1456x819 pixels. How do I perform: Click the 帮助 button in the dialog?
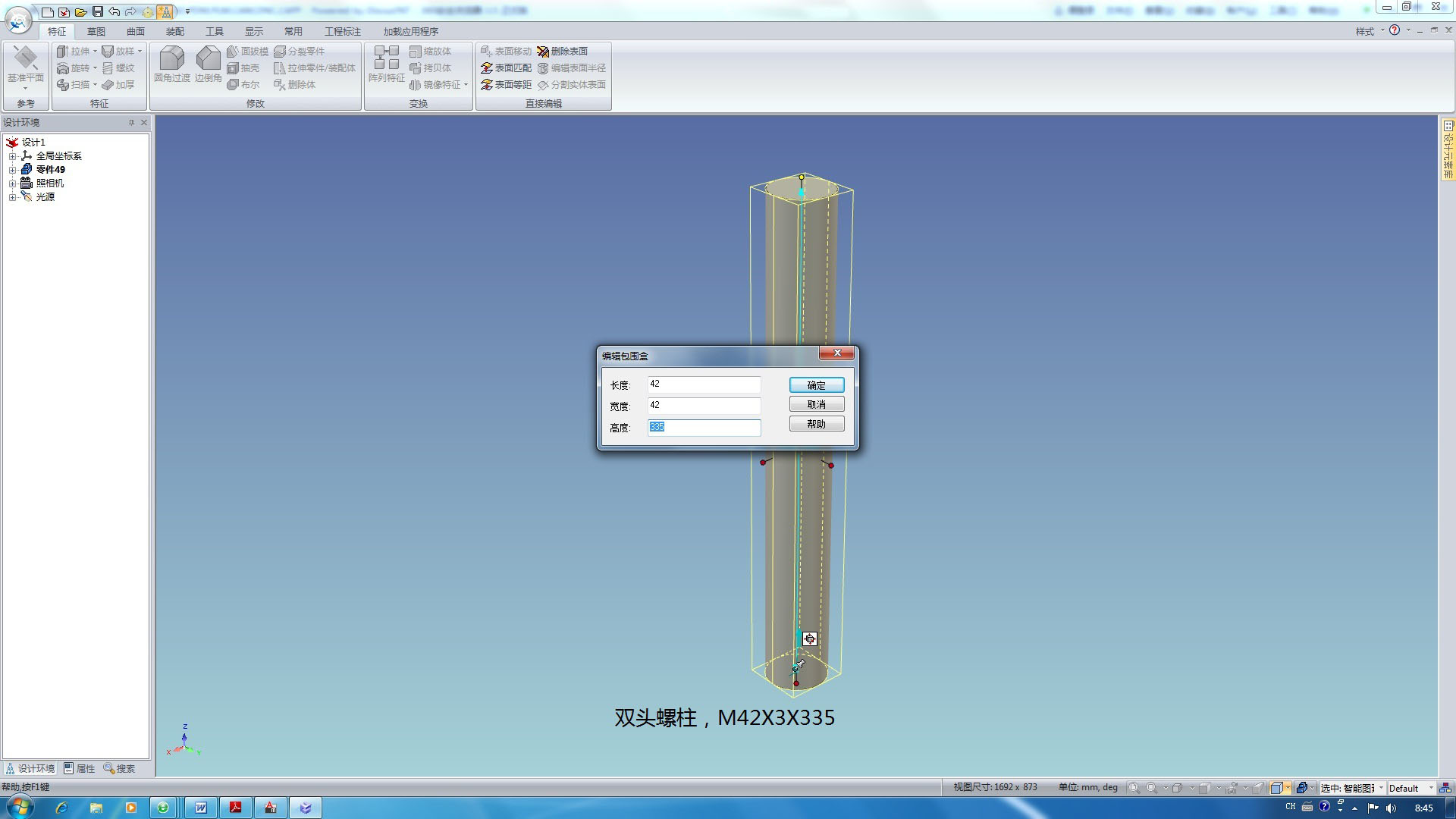tap(816, 424)
